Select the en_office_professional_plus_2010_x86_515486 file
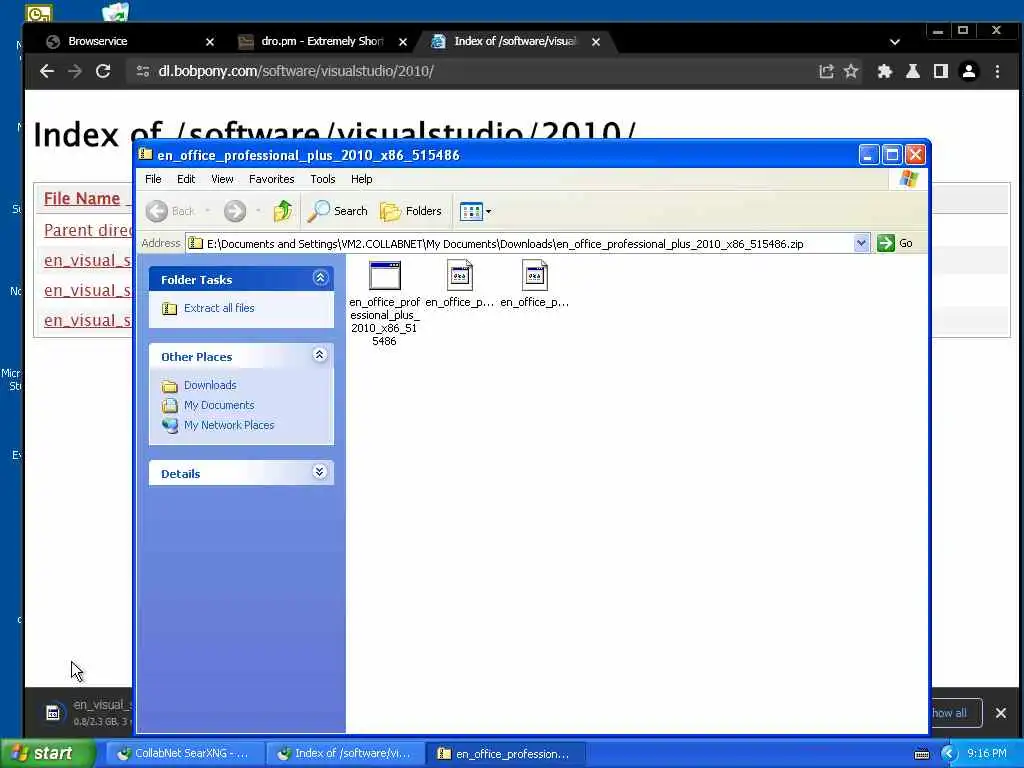 (385, 303)
